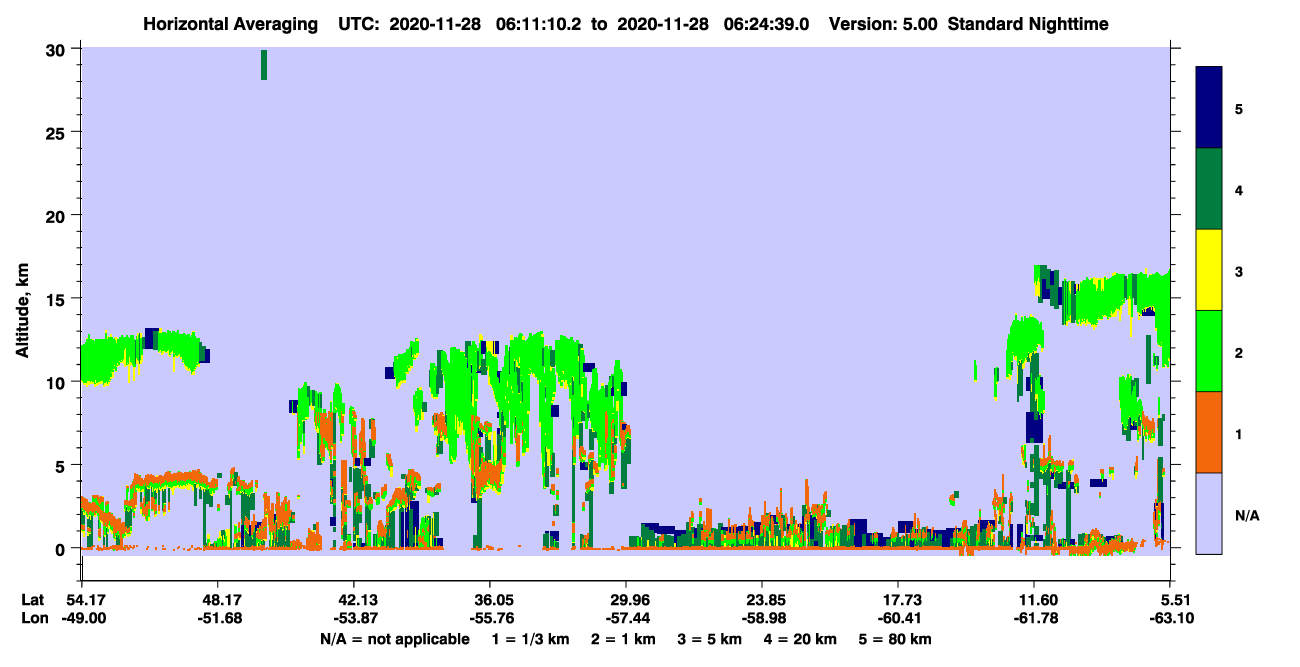The width and height of the screenshot is (1300, 667).
Task: Click the y-axis tick label 0
Action: point(63,549)
